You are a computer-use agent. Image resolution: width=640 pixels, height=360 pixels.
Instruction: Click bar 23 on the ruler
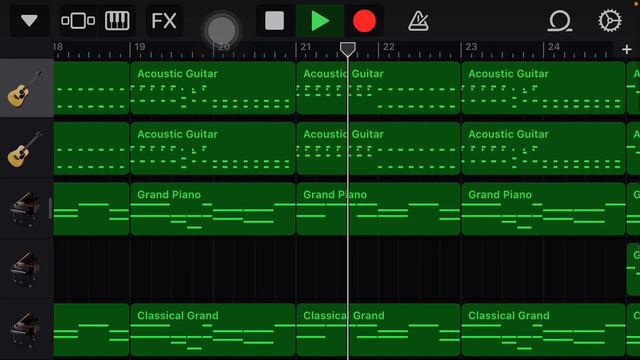point(471,47)
